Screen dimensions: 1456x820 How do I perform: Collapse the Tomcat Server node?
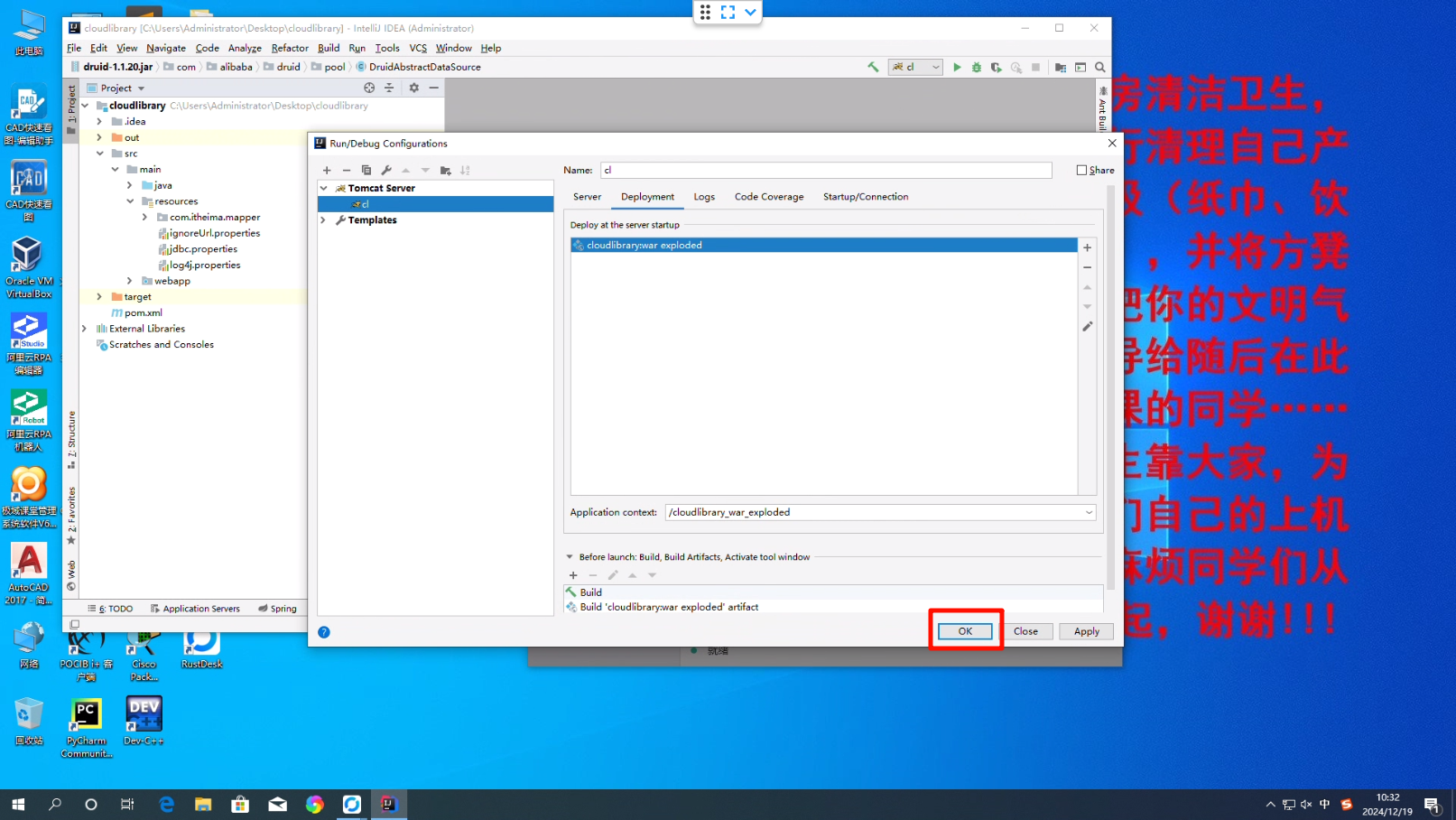(x=324, y=188)
